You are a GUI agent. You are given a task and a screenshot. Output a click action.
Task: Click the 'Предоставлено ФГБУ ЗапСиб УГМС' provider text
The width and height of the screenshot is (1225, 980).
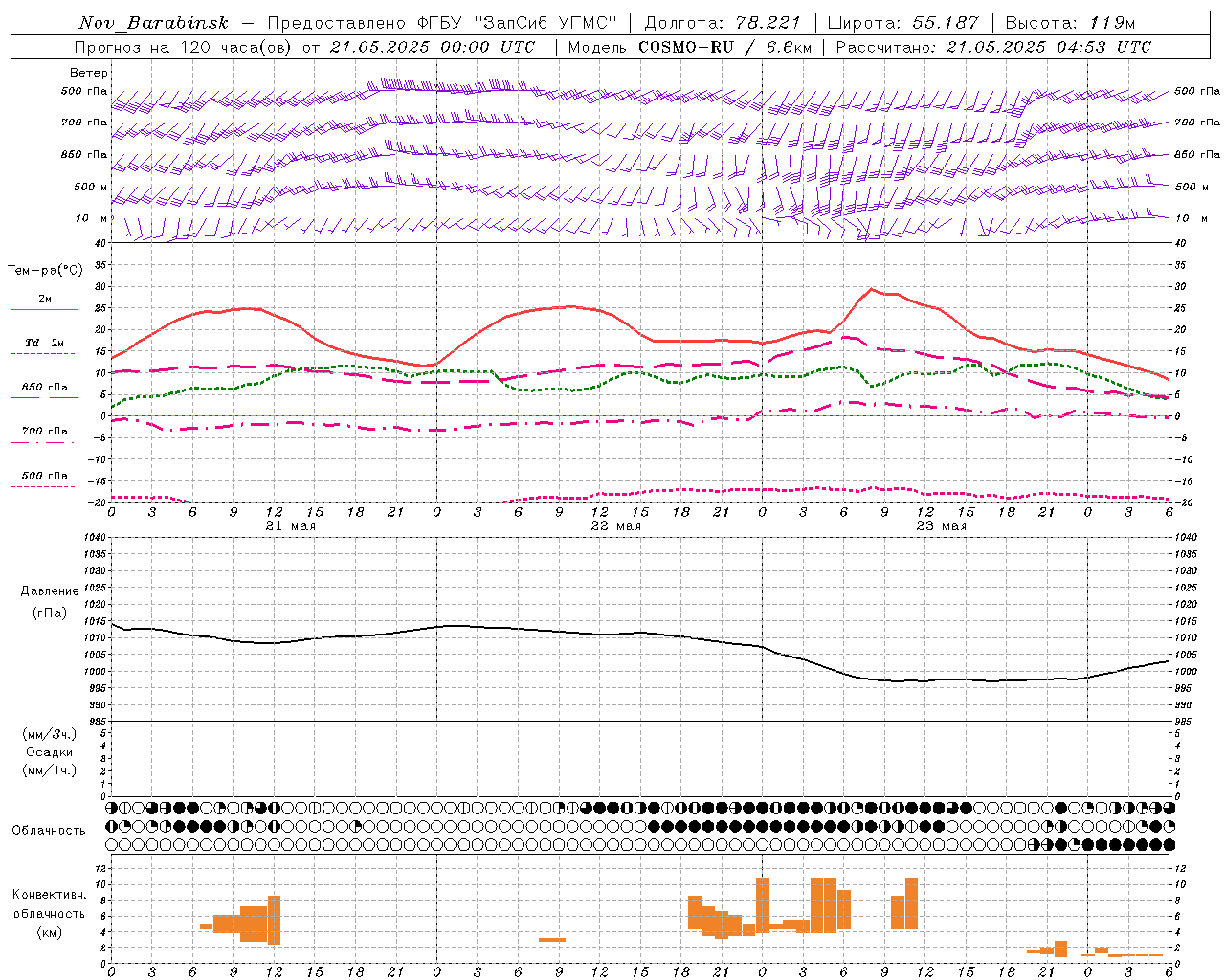[442, 23]
